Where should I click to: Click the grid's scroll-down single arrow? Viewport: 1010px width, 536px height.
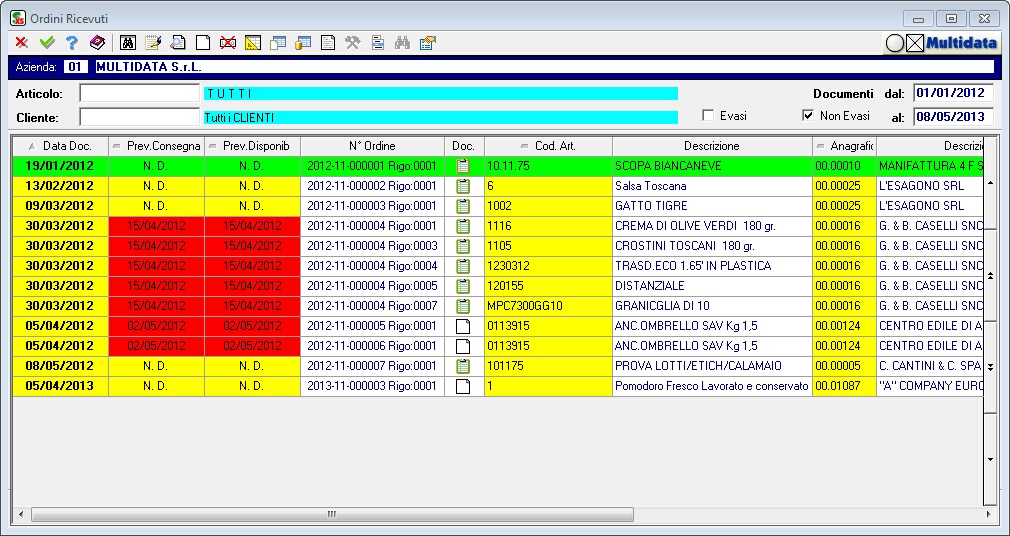[x=991, y=459]
